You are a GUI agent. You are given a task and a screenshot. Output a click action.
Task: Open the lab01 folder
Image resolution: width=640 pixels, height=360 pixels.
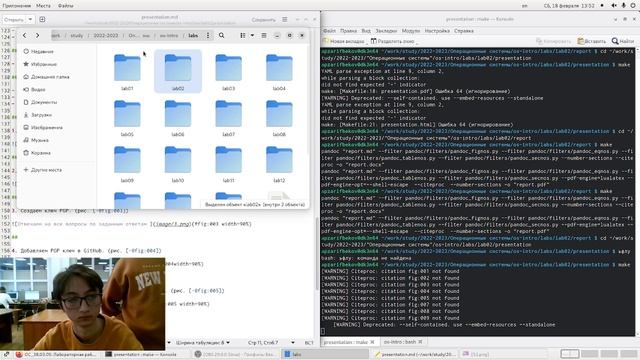pos(127,71)
